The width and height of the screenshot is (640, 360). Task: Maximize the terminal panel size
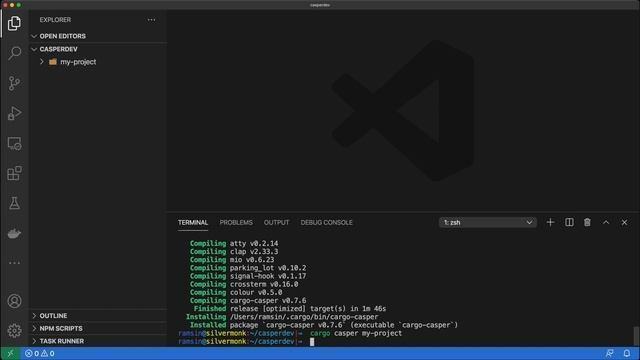606,222
